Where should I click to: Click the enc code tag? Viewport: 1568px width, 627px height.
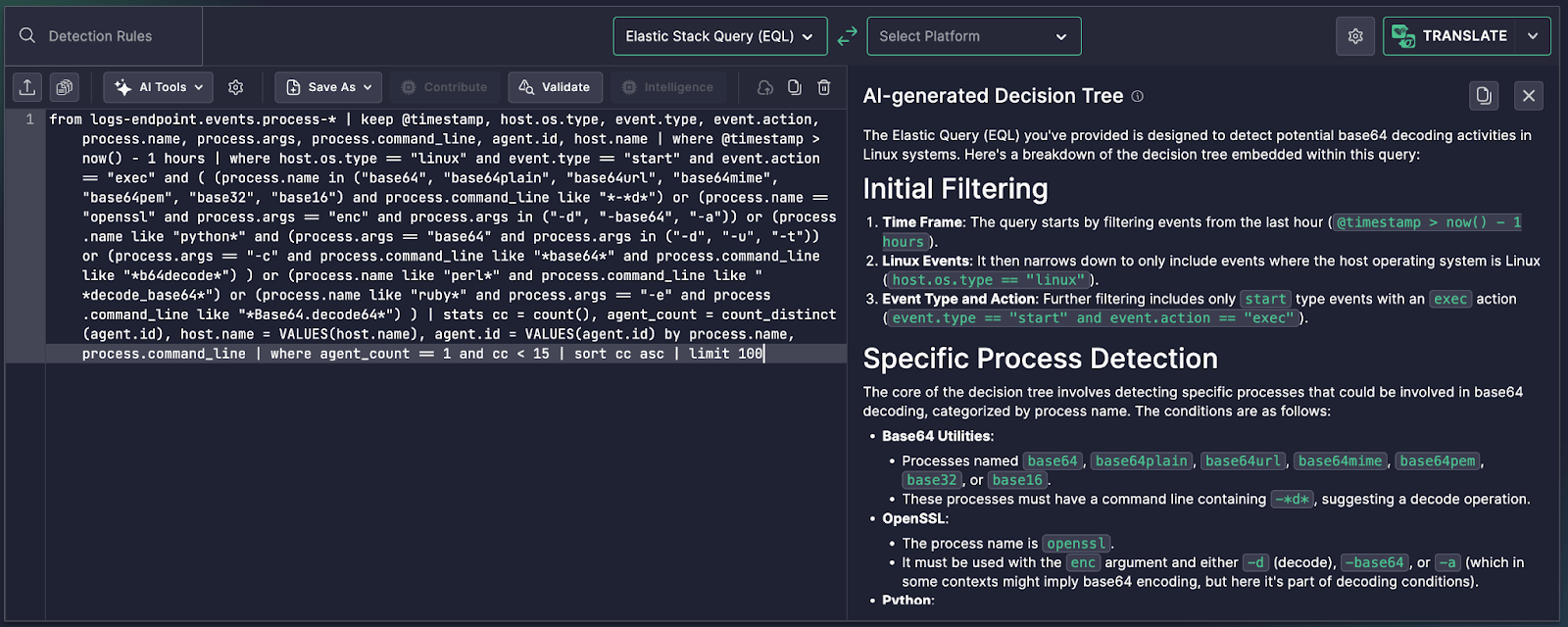(x=1083, y=563)
